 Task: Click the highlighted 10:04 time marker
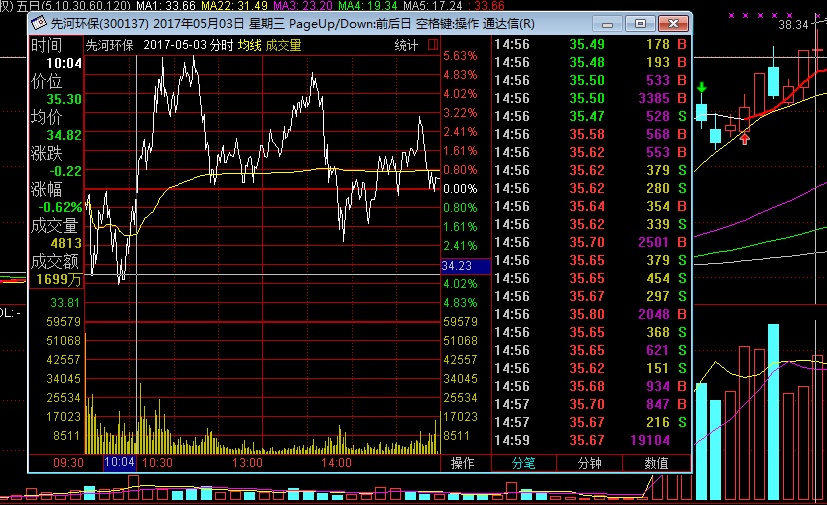click(x=120, y=463)
